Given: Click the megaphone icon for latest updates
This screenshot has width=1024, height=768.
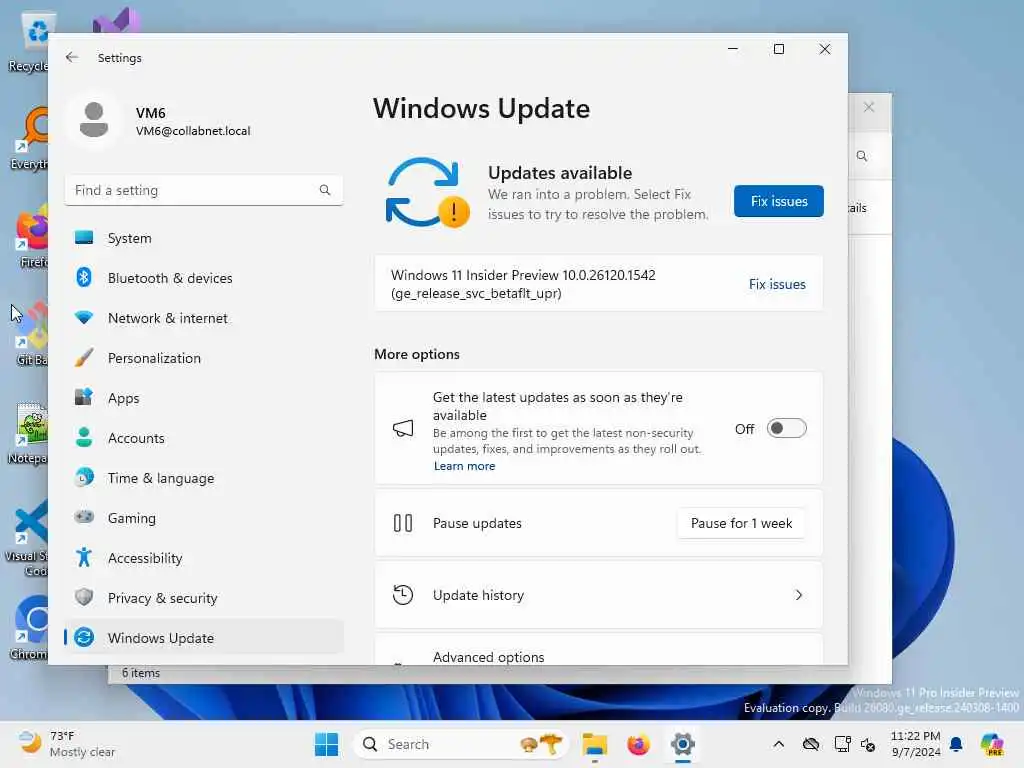Looking at the screenshot, I should [x=402, y=428].
